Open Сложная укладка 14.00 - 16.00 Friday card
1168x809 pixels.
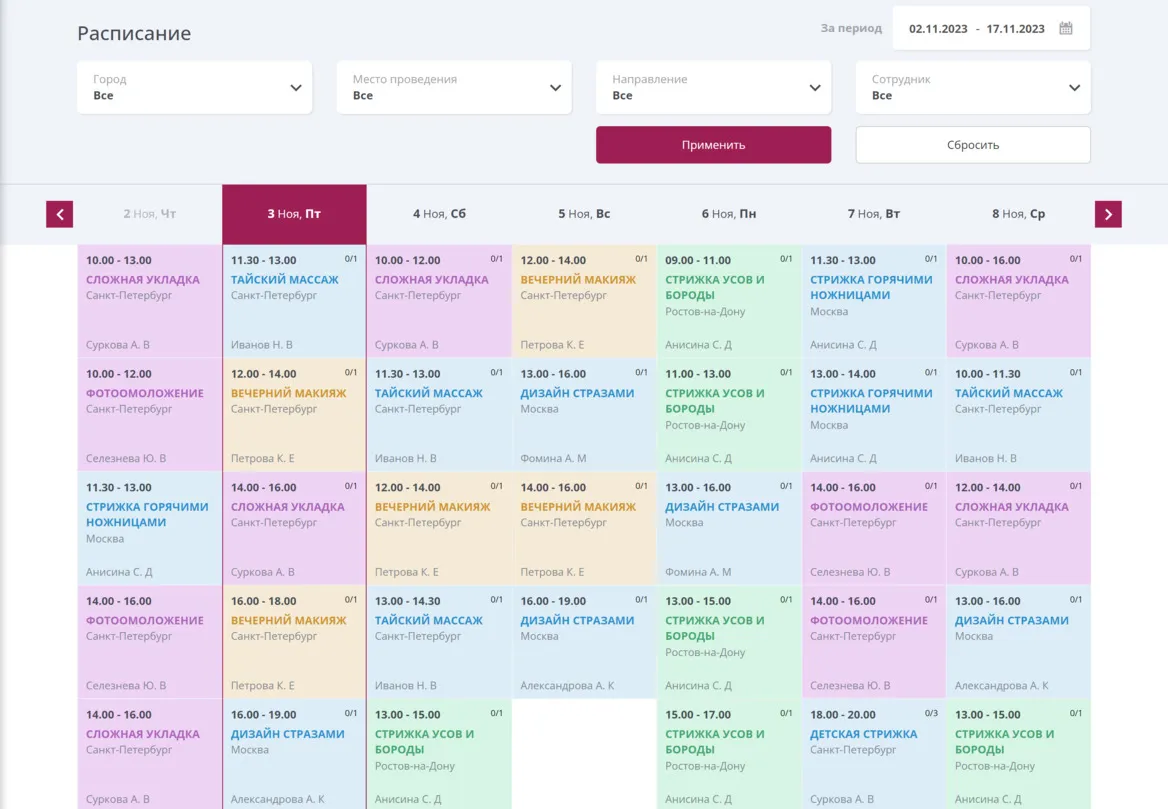294,529
